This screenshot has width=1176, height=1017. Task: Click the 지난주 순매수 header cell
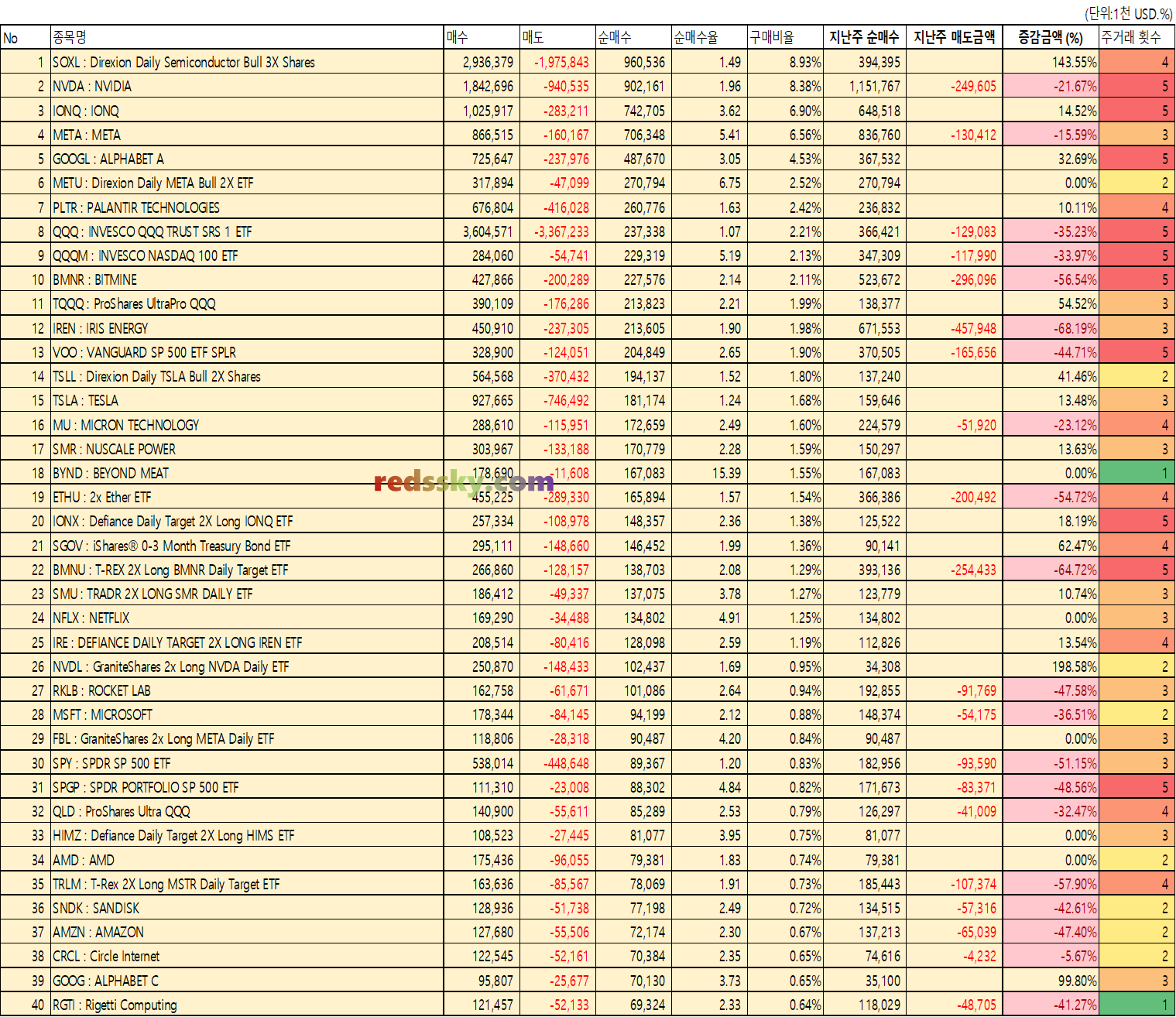[x=864, y=37]
